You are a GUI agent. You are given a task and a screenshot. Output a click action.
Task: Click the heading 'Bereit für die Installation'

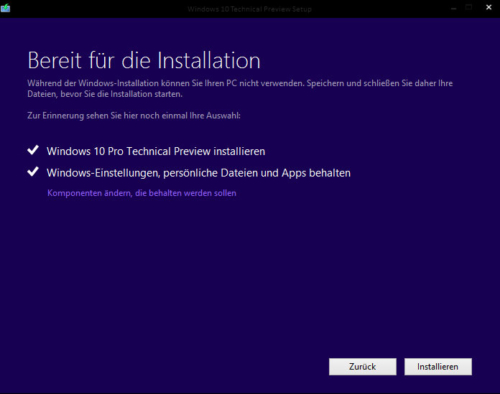144,60
